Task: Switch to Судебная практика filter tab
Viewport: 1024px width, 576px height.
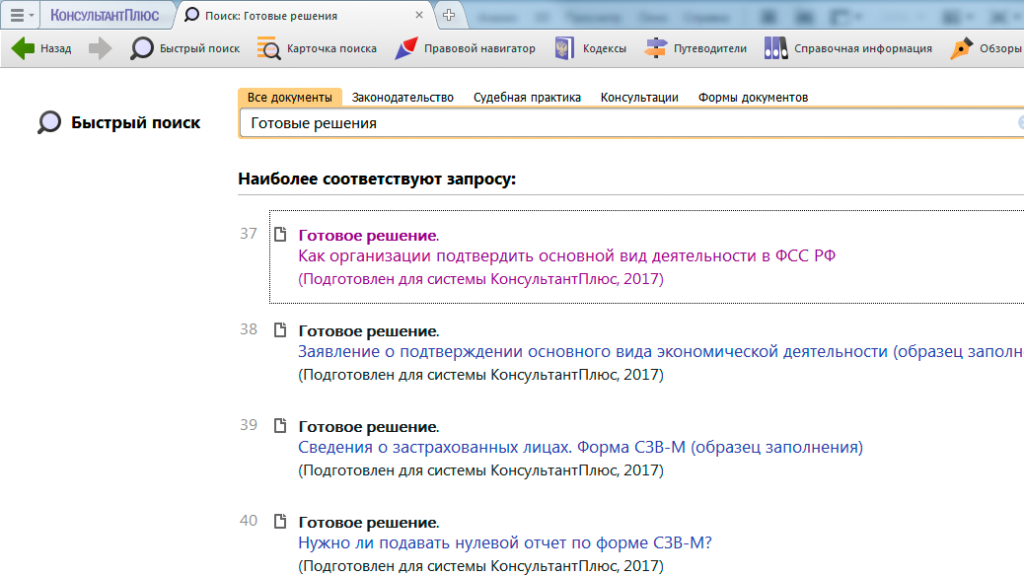Action: pos(527,97)
